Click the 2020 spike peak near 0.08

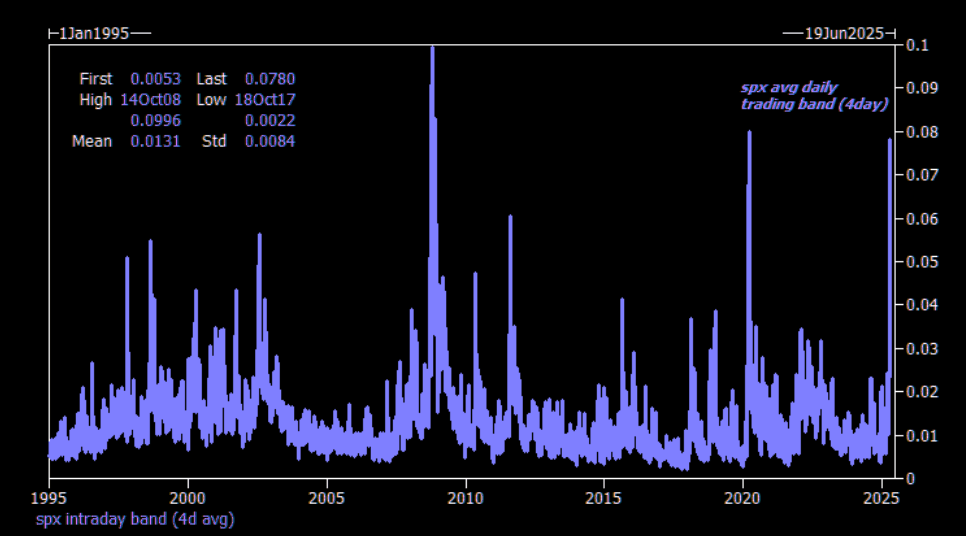(x=749, y=133)
